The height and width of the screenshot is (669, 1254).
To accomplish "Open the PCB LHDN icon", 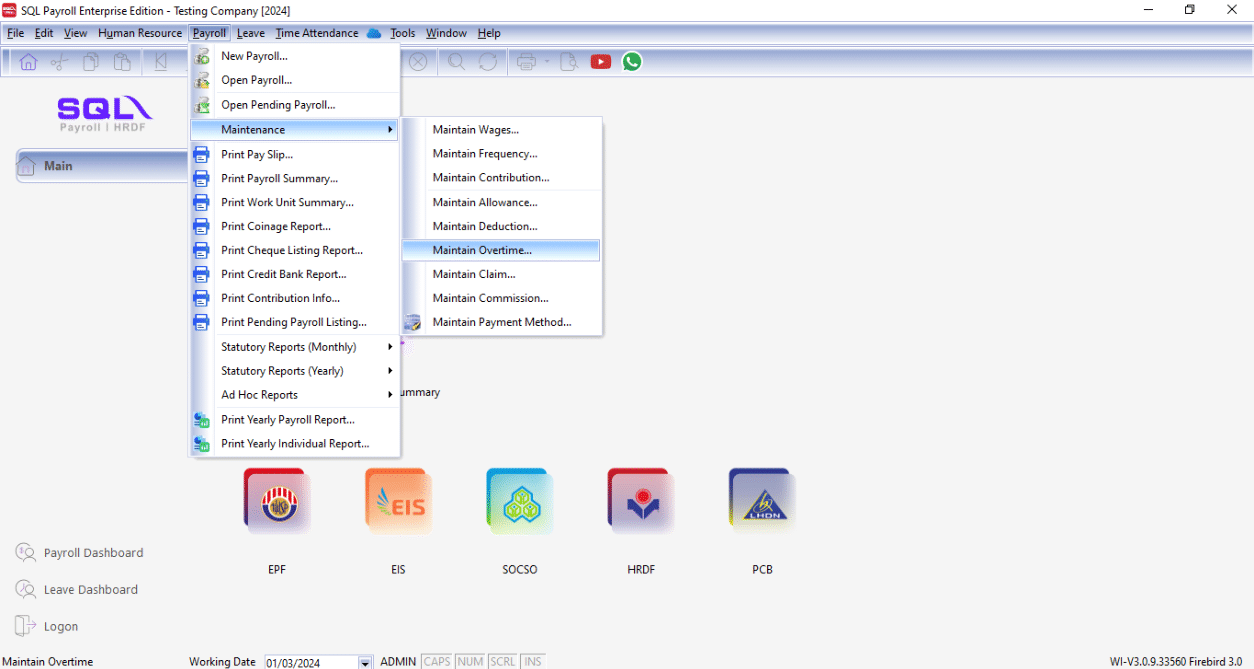I will click(762, 502).
